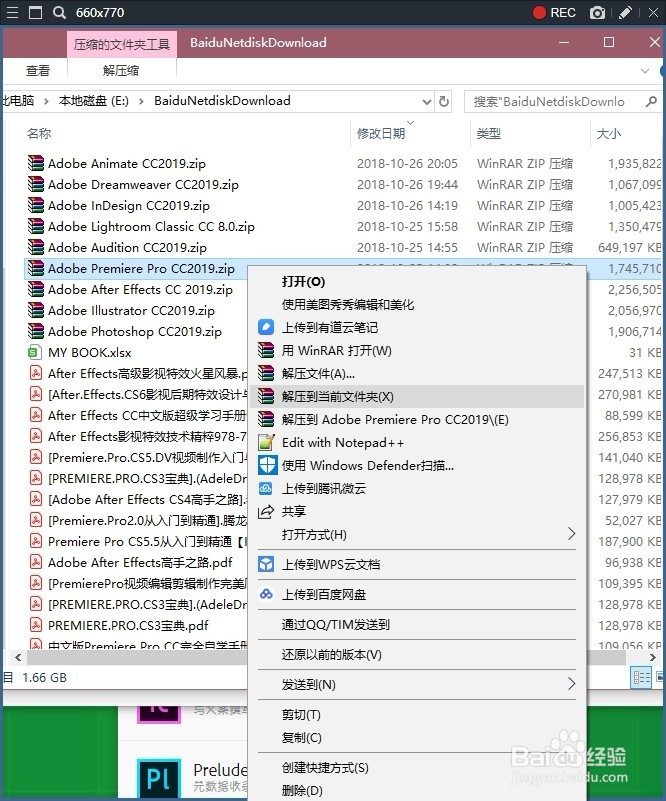Select Adobe Lightroom Classic CC 8.0.zip file
666x801 pixels.
coord(151,226)
